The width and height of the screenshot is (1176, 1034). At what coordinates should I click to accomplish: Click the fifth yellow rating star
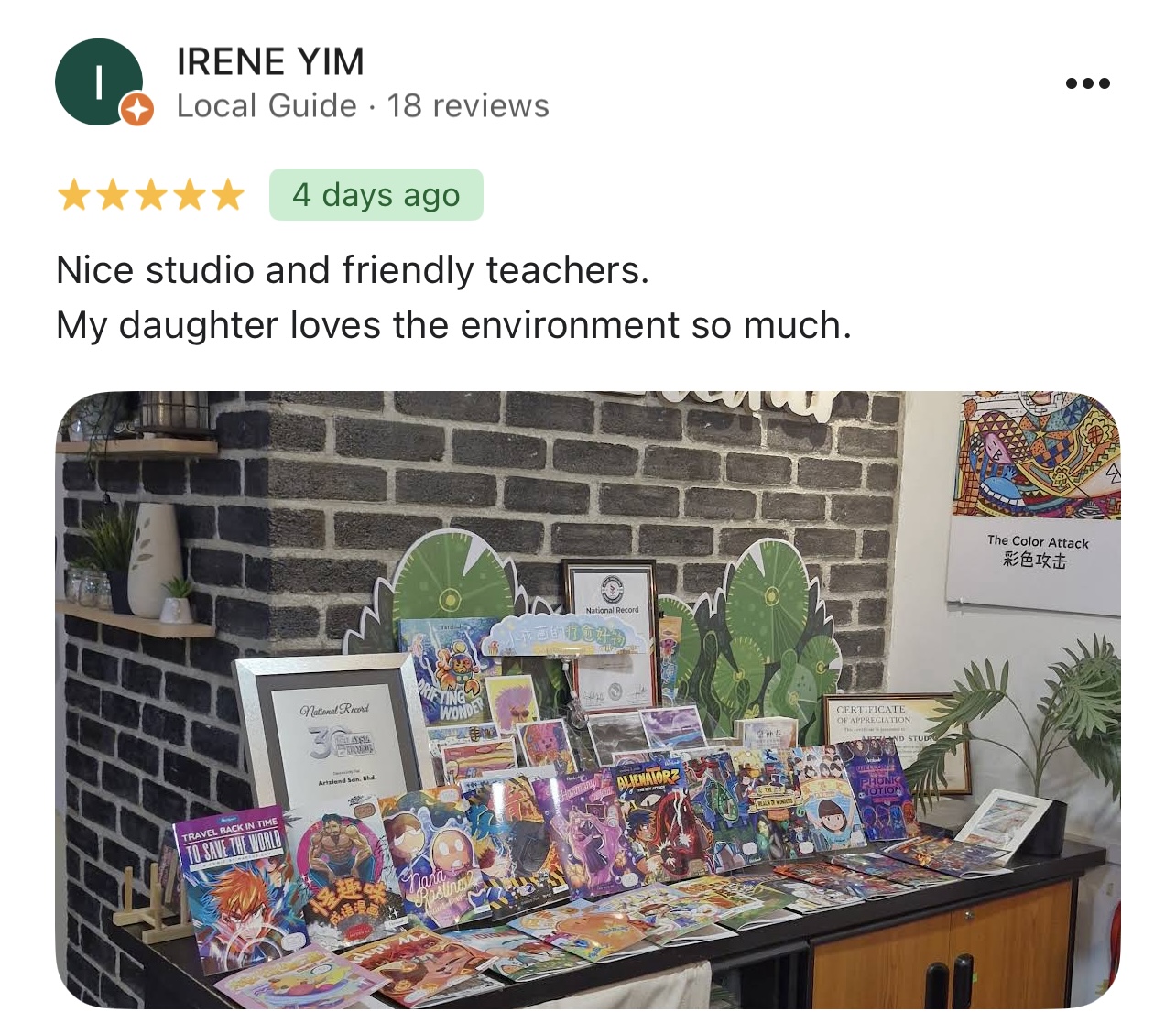(x=228, y=195)
